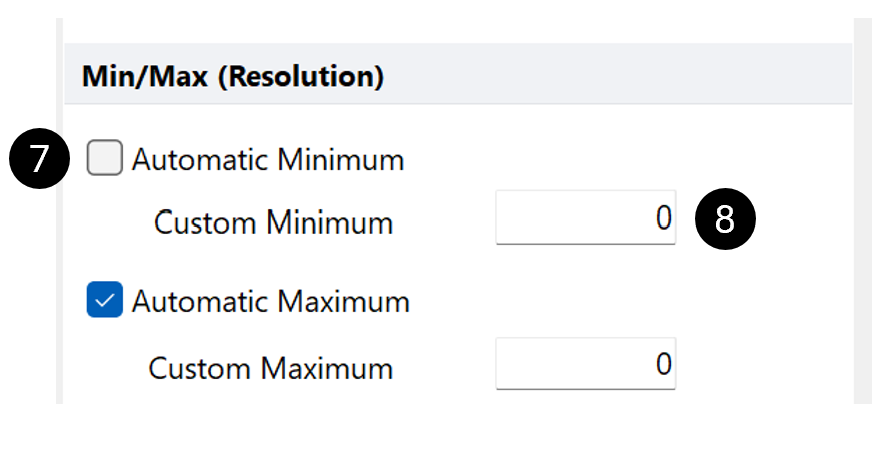Screen dimensions: 892x450
Task: Click the black circle numbered 7
Action: point(38,159)
